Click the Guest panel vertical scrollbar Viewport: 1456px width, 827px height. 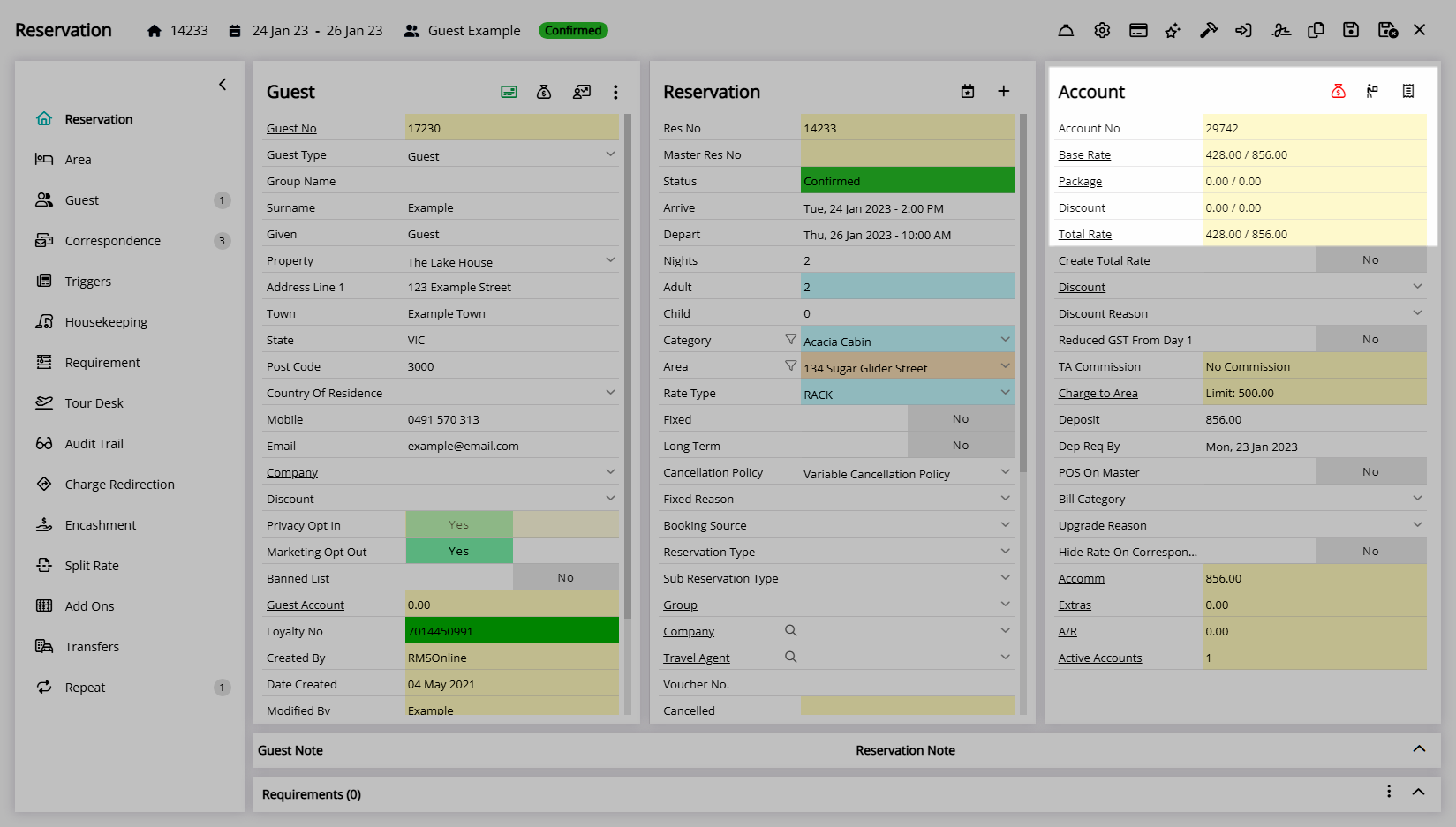(628, 365)
